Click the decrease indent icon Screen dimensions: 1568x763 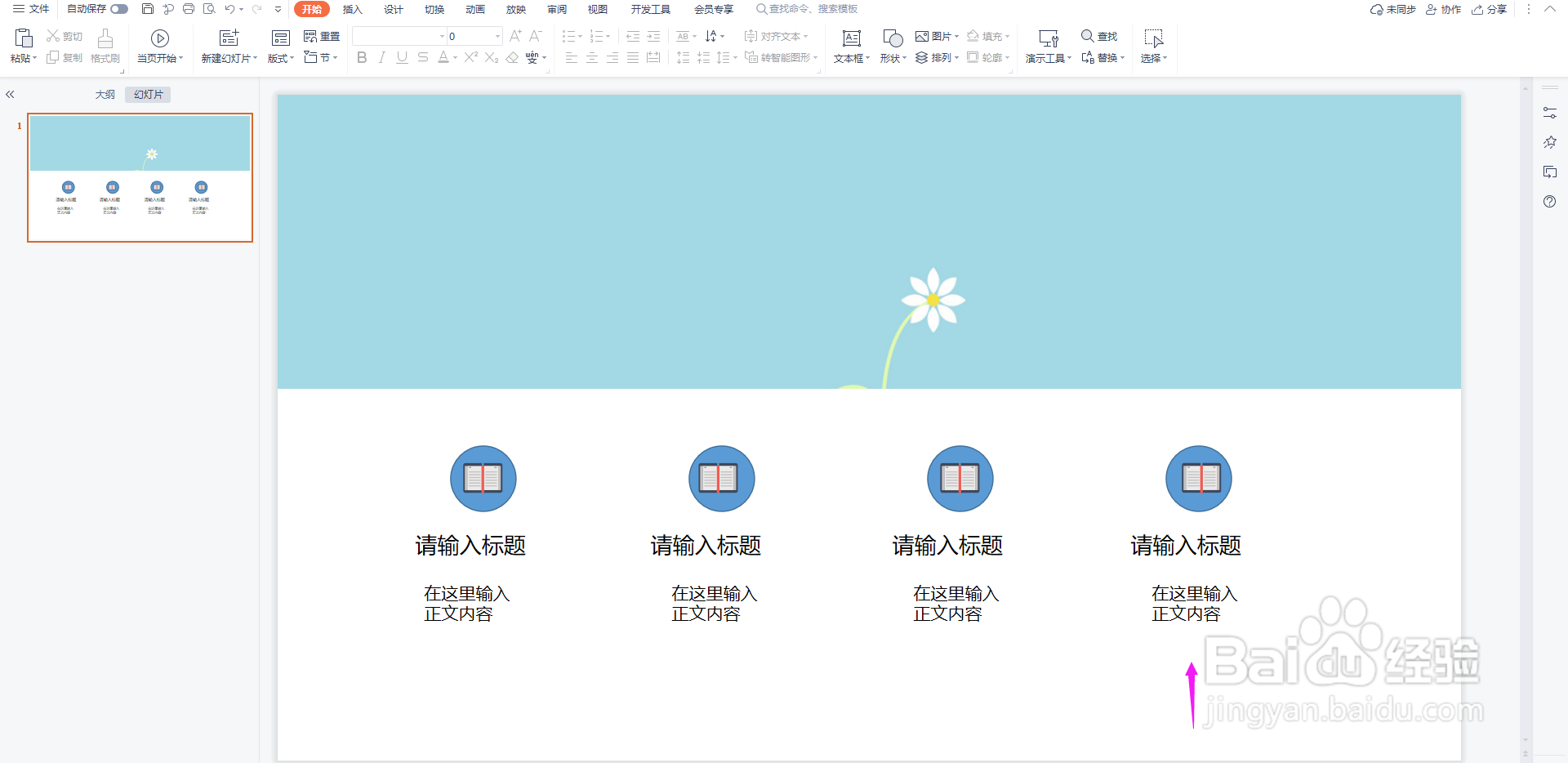pos(633,36)
